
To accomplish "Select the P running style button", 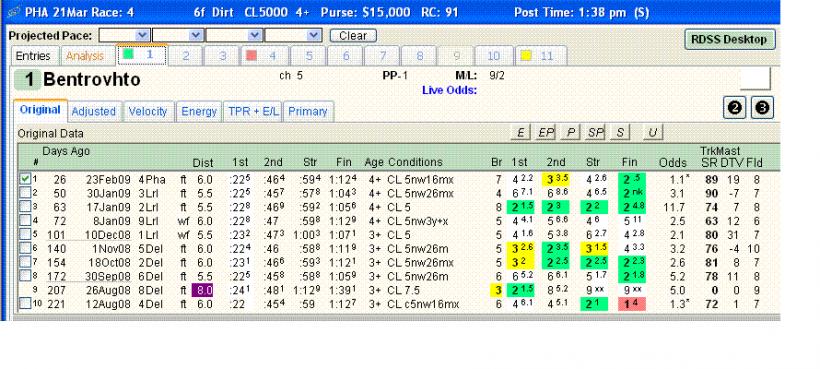I will tap(570, 133).
